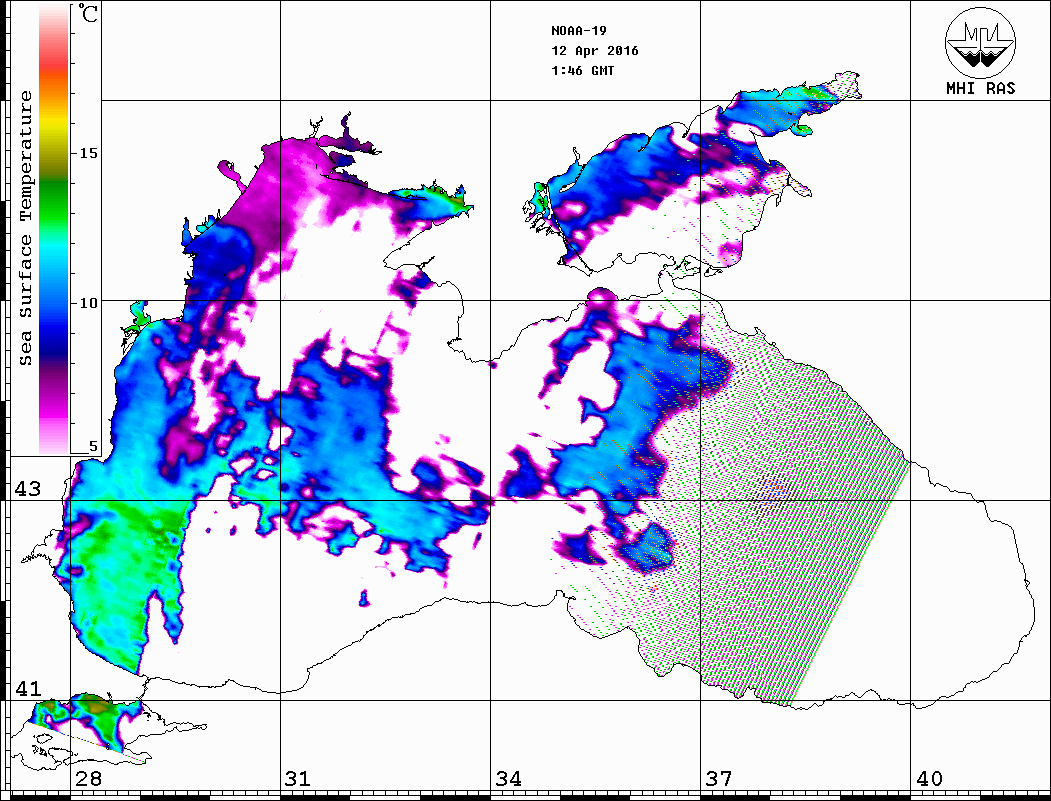Click the latitude label 41

click(x=27, y=688)
